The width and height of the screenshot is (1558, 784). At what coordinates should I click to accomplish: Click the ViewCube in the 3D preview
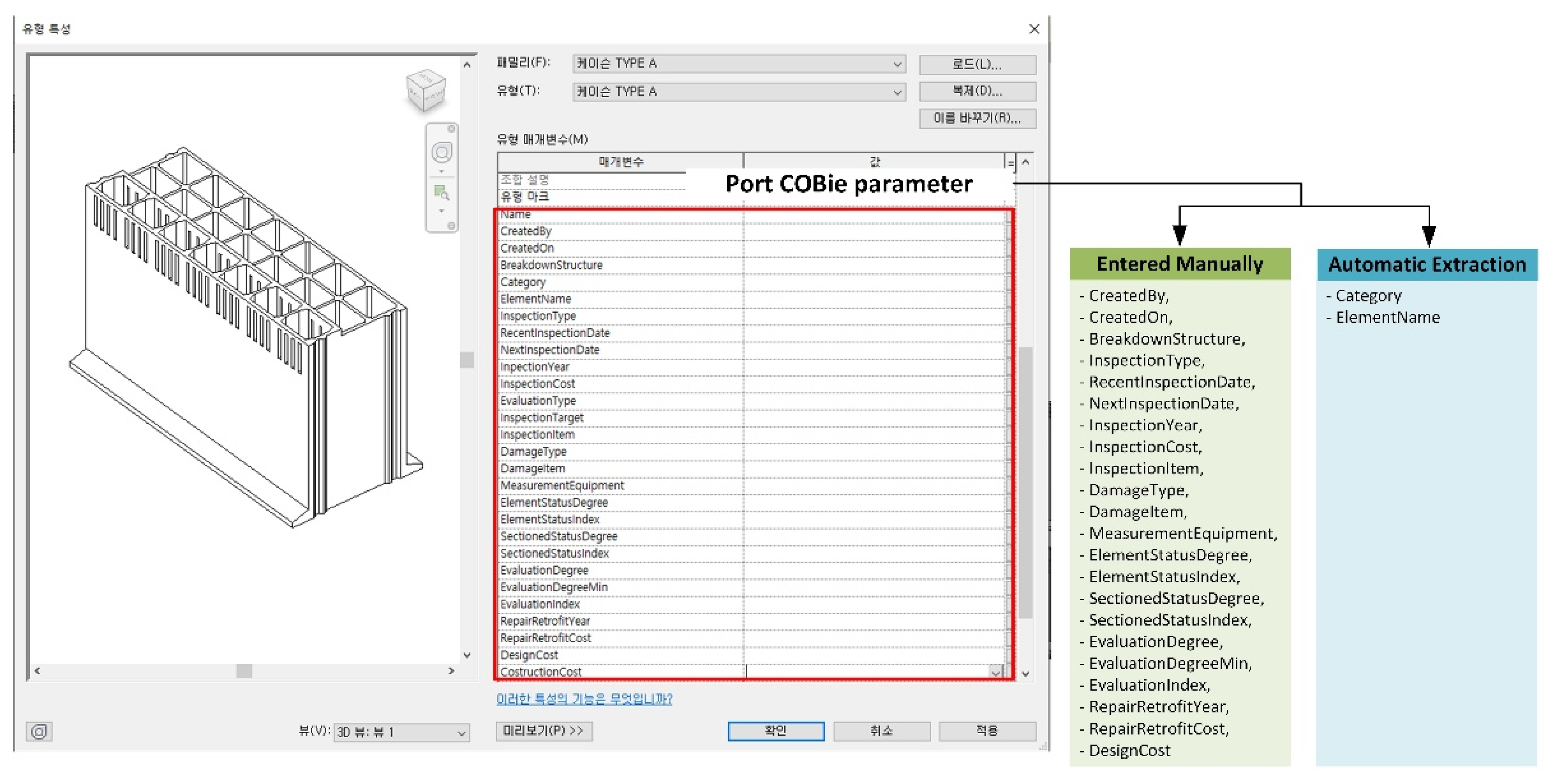(x=426, y=91)
